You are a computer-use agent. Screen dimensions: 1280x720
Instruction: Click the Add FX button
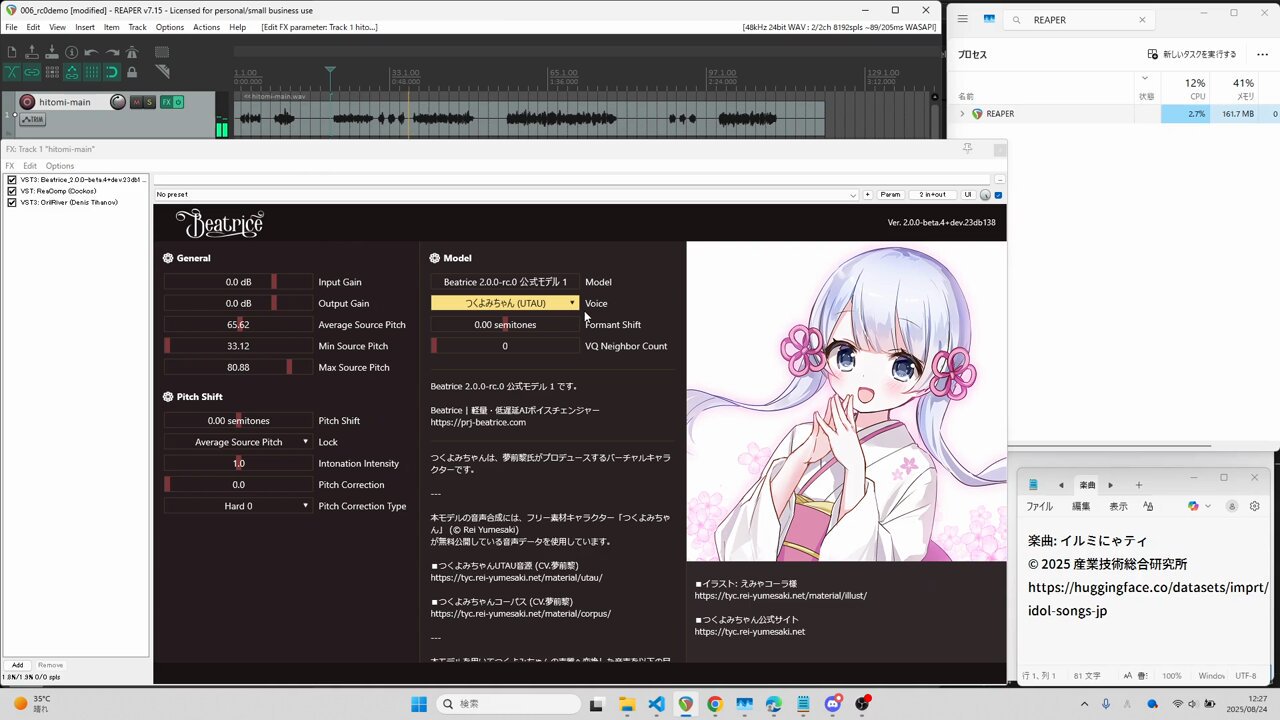point(17,665)
